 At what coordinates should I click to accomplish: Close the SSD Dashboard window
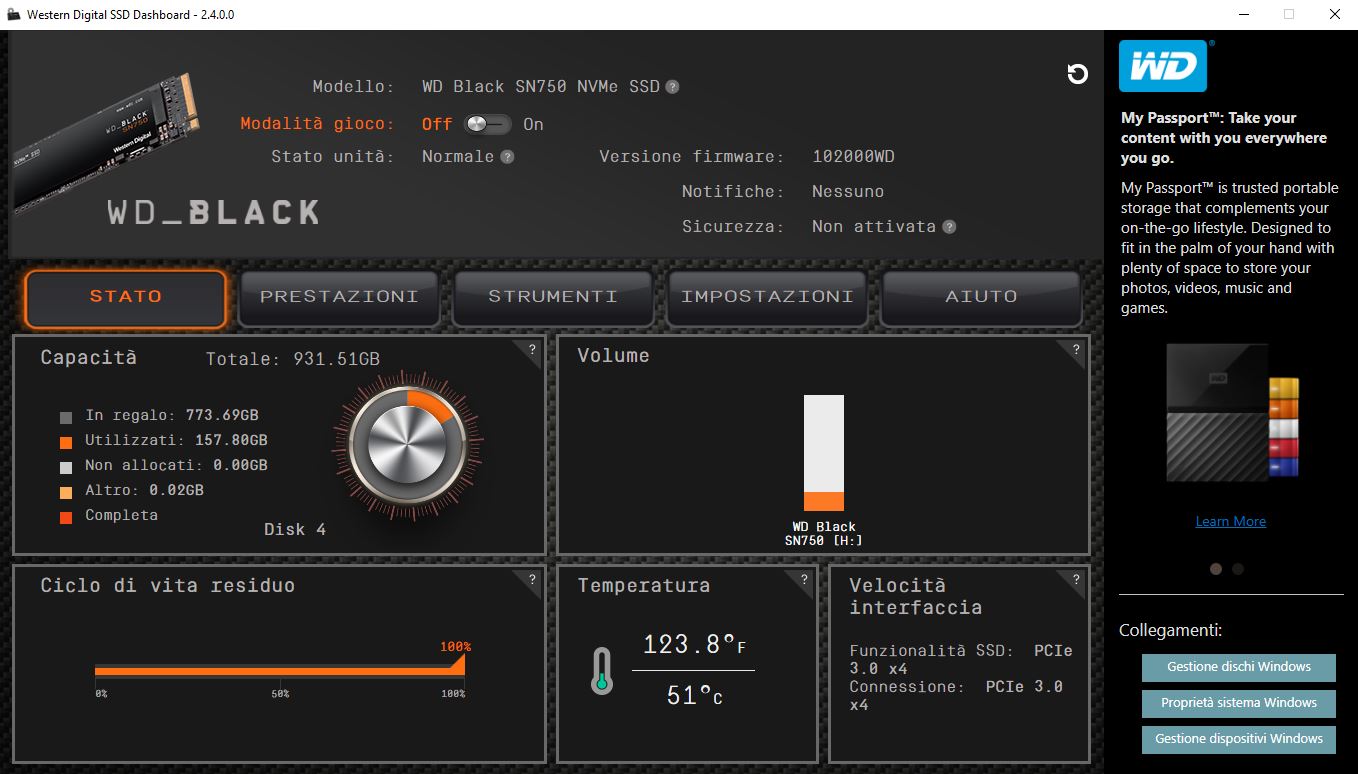[x=1334, y=15]
